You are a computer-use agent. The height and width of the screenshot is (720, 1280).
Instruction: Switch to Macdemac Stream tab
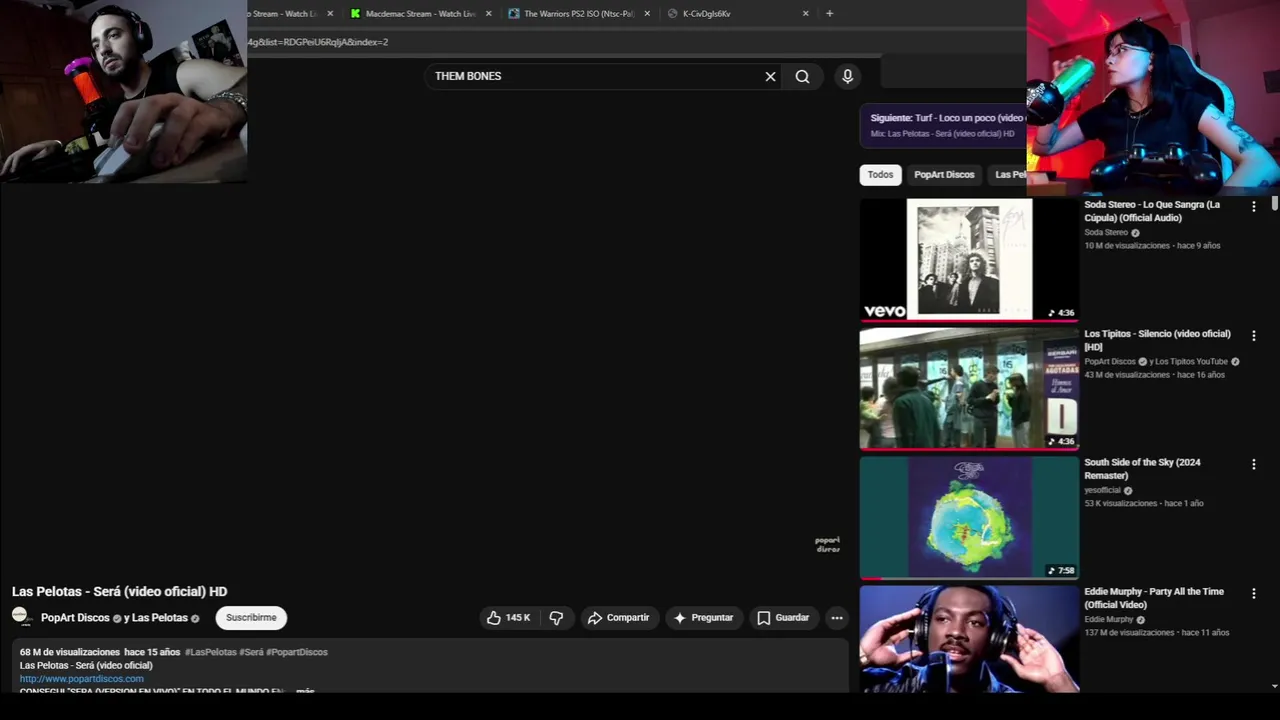coord(420,14)
